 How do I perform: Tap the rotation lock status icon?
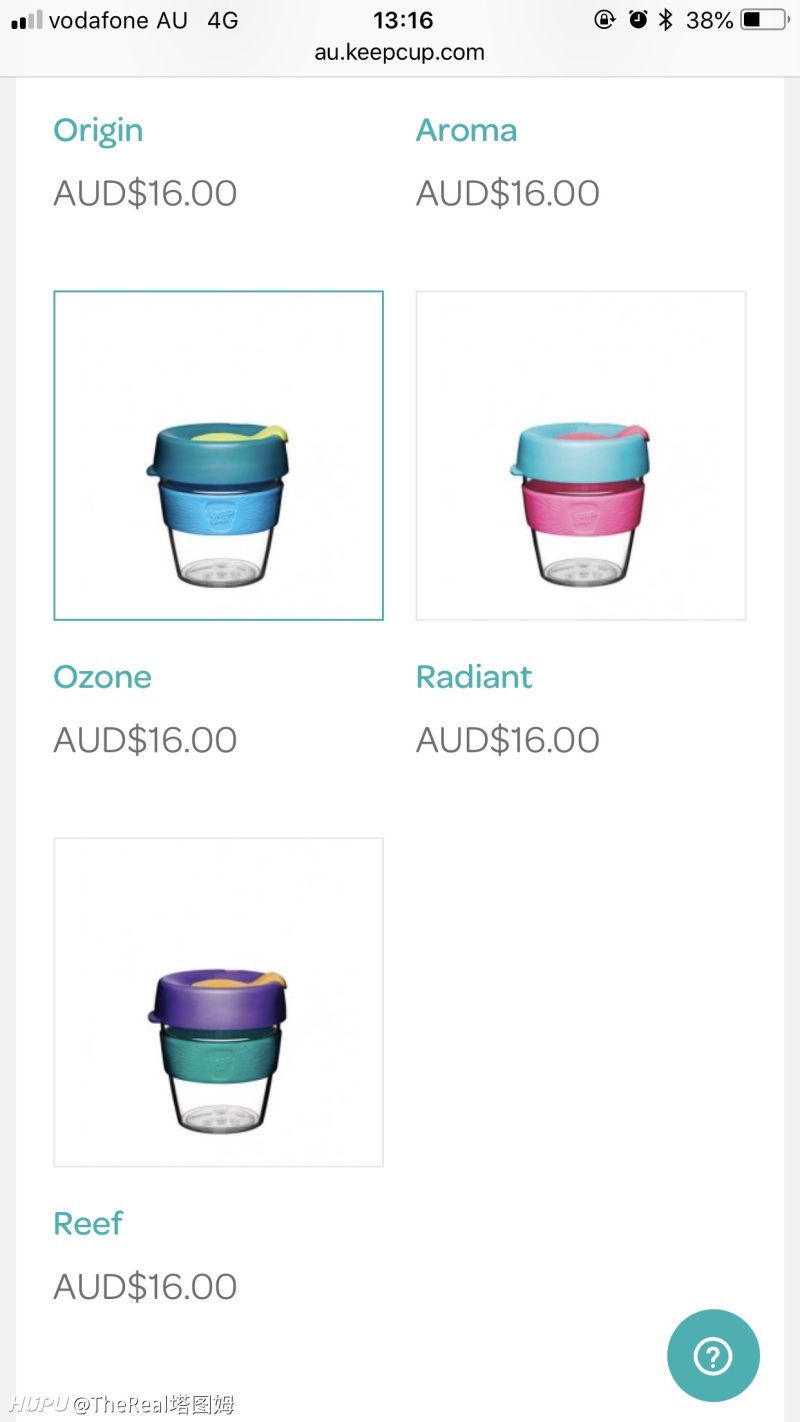tap(604, 20)
